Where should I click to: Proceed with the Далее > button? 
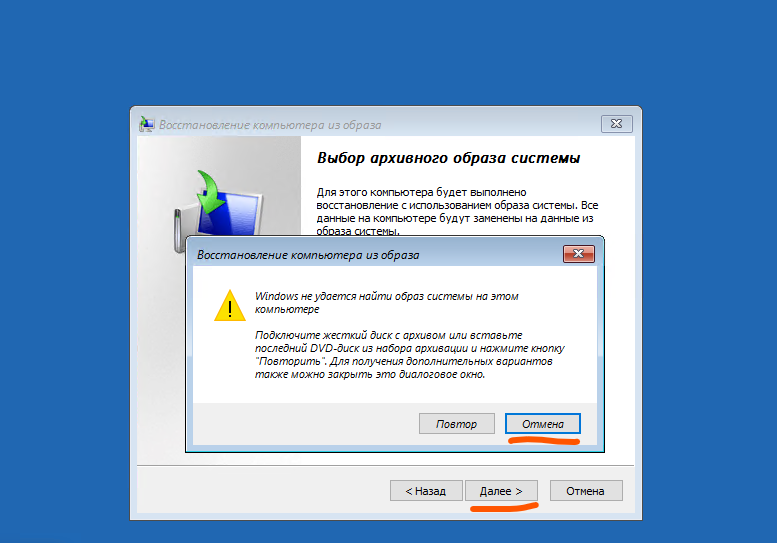[x=501, y=490]
